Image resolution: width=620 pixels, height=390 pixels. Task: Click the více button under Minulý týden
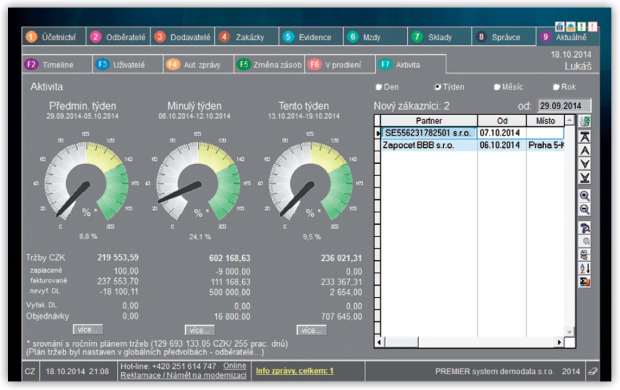click(x=200, y=330)
